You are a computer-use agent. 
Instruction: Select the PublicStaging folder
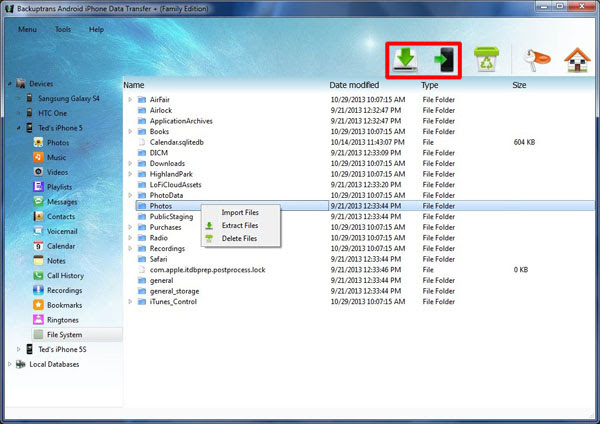171,217
